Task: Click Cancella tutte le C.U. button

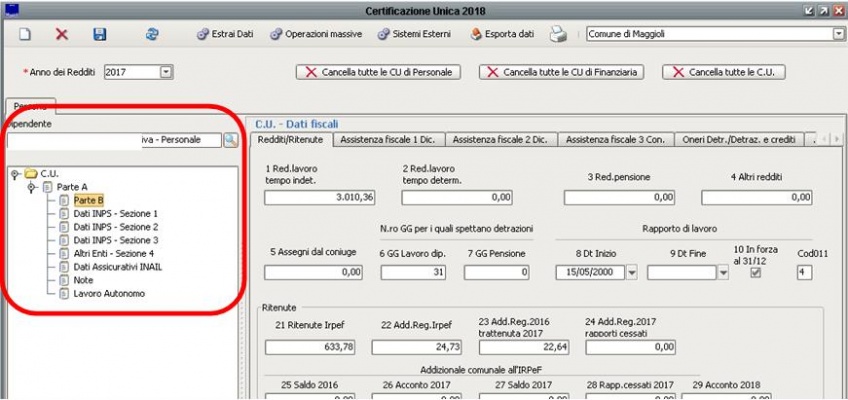Action: tap(724, 72)
